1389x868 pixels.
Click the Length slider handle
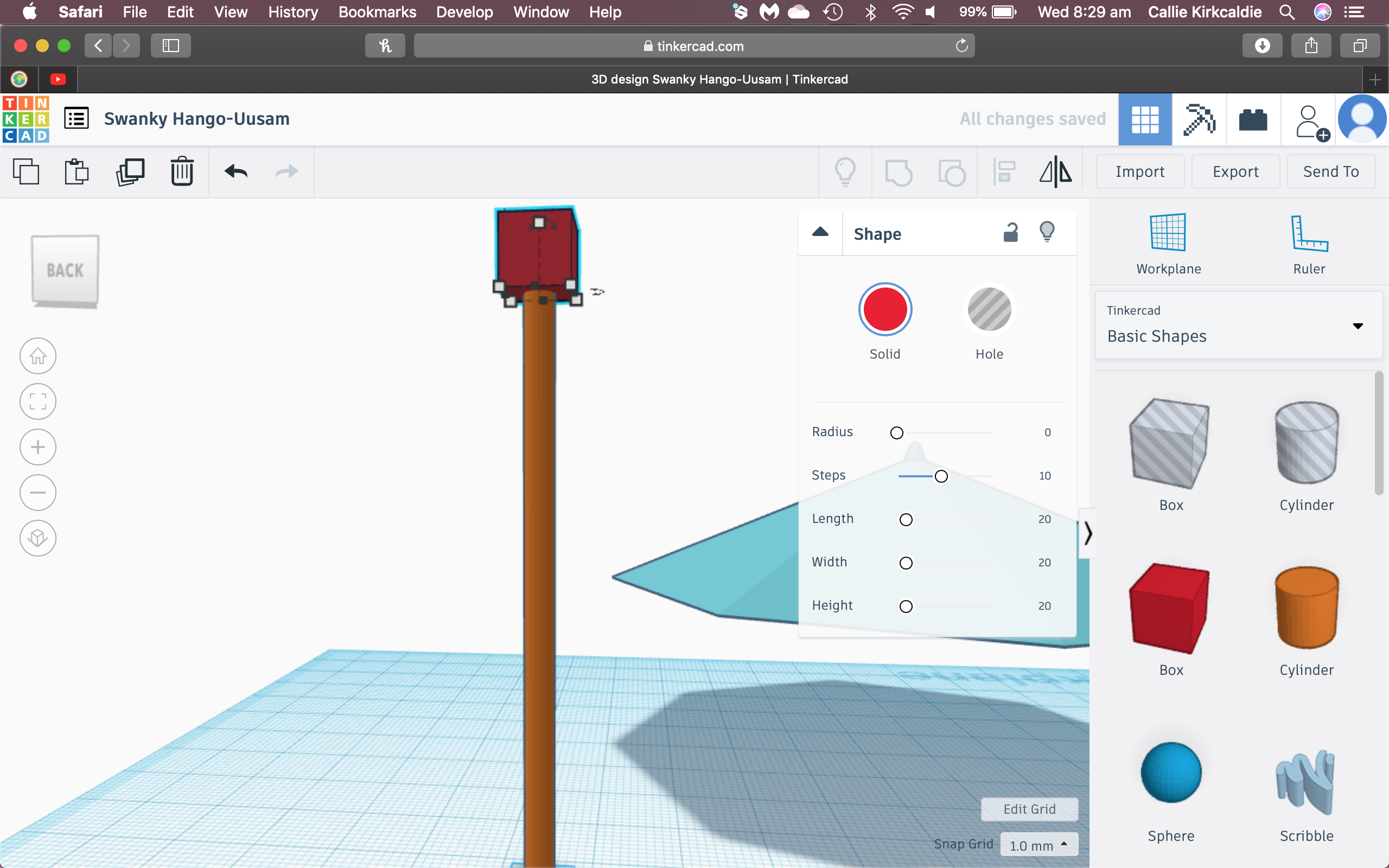coord(906,520)
